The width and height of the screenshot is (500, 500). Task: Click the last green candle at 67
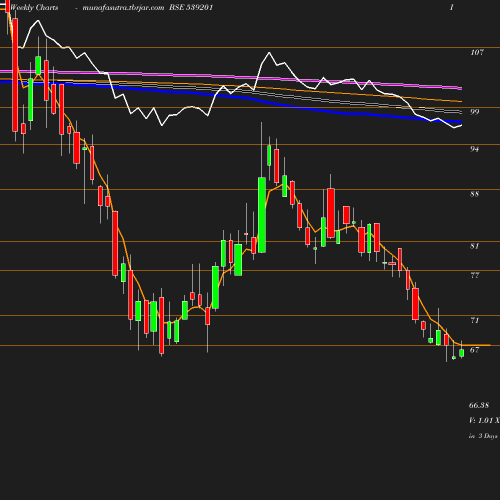coord(462,353)
